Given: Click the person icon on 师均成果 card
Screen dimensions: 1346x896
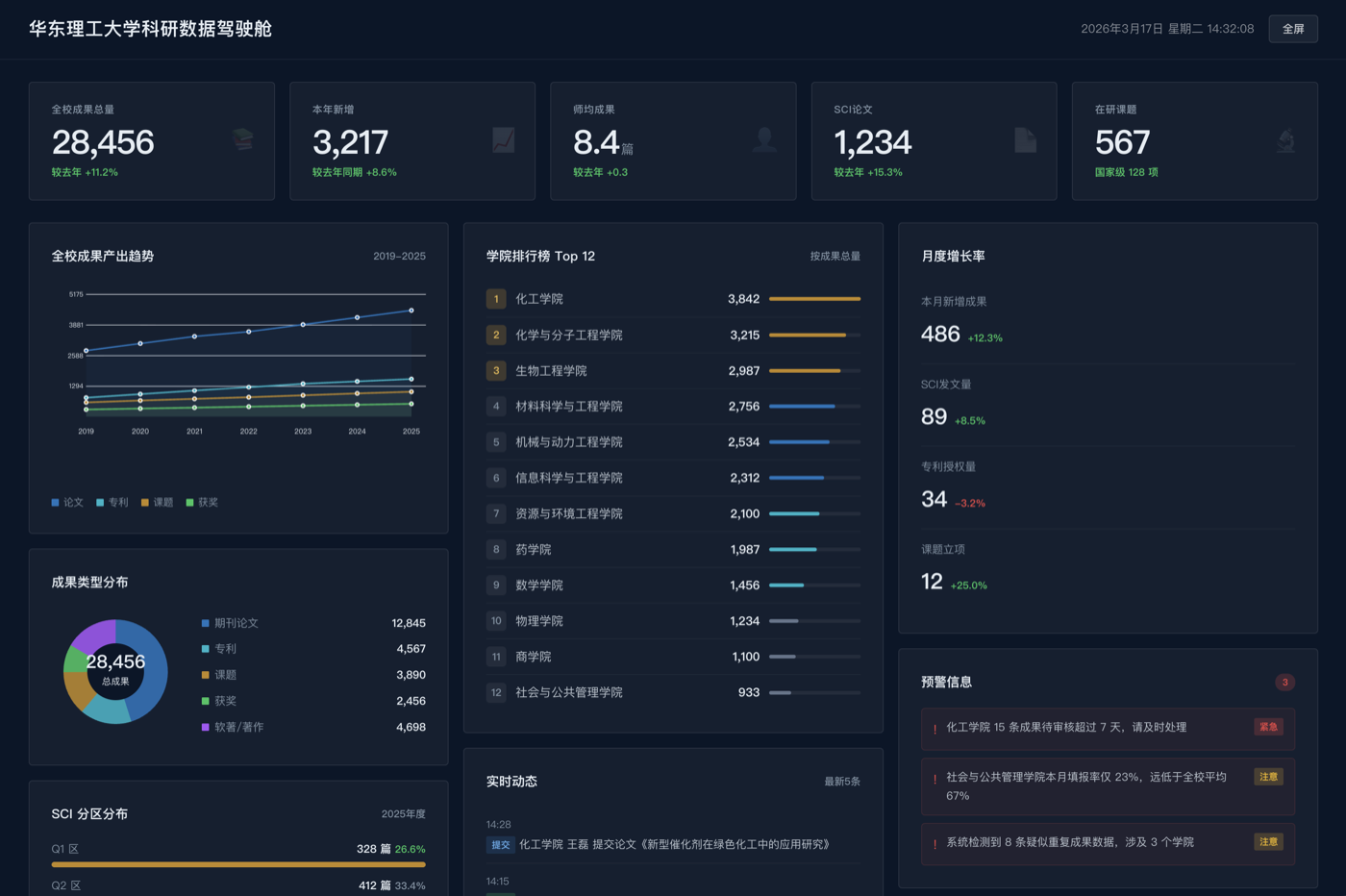Looking at the screenshot, I should pyautogui.click(x=763, y=140).
